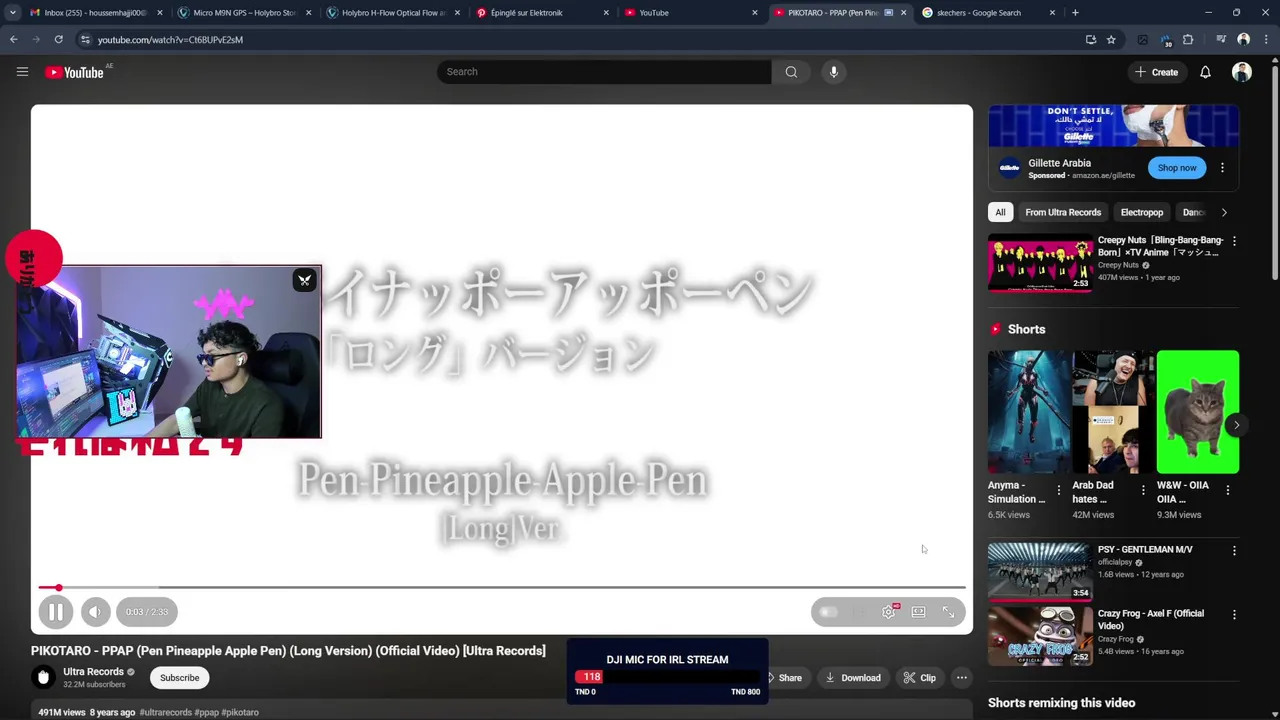Open options for W&W OIIA short
Screen dimensions: 1280x720
click(1228, 491)
